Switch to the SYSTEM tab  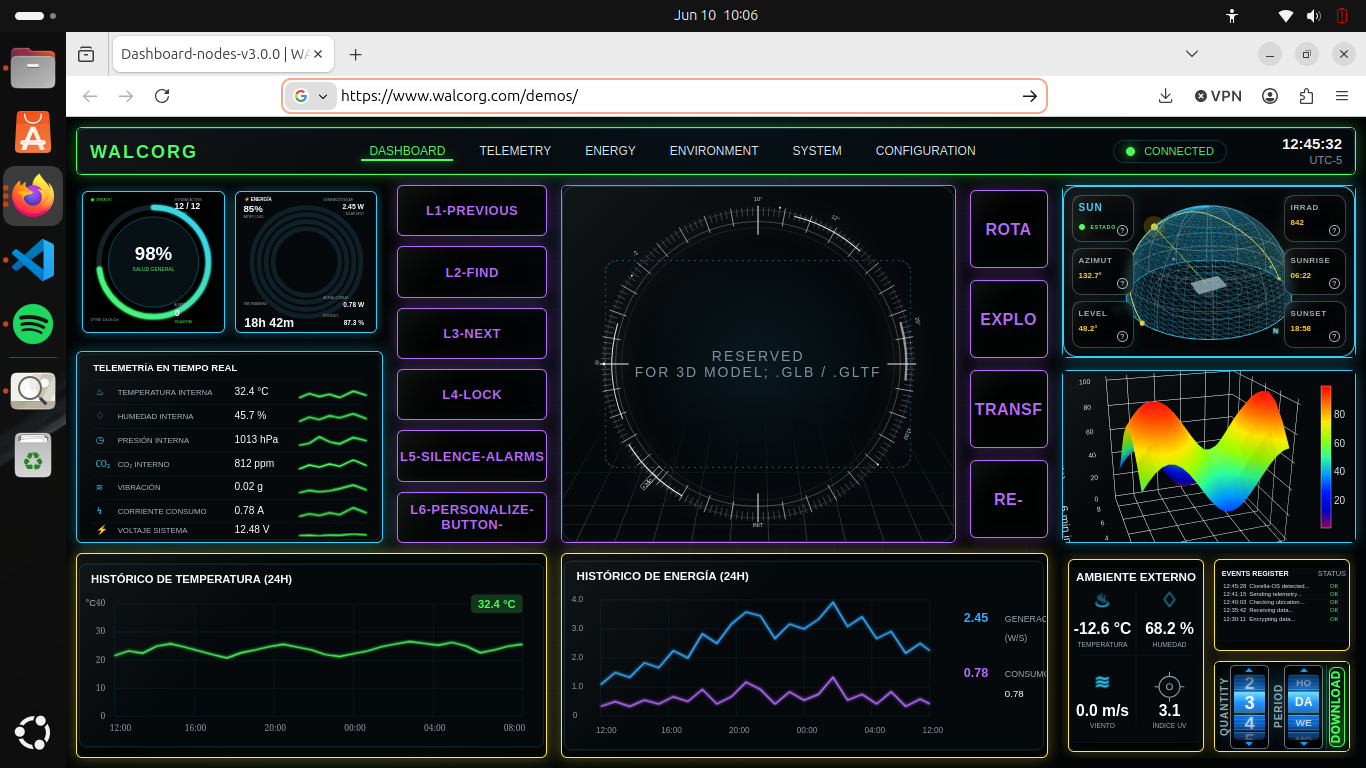(x=817, y=151)
